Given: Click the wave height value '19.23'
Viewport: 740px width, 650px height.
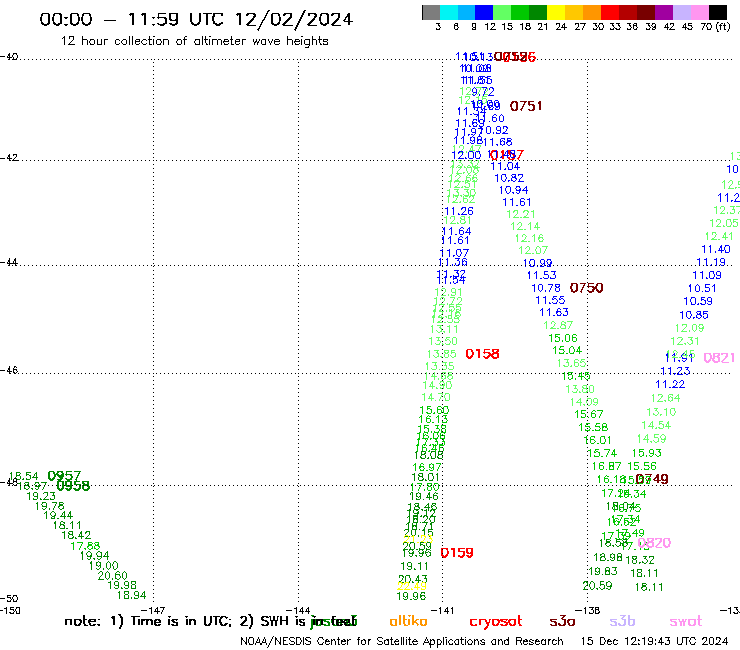Looking at the screenshot, I should [41, 496].
